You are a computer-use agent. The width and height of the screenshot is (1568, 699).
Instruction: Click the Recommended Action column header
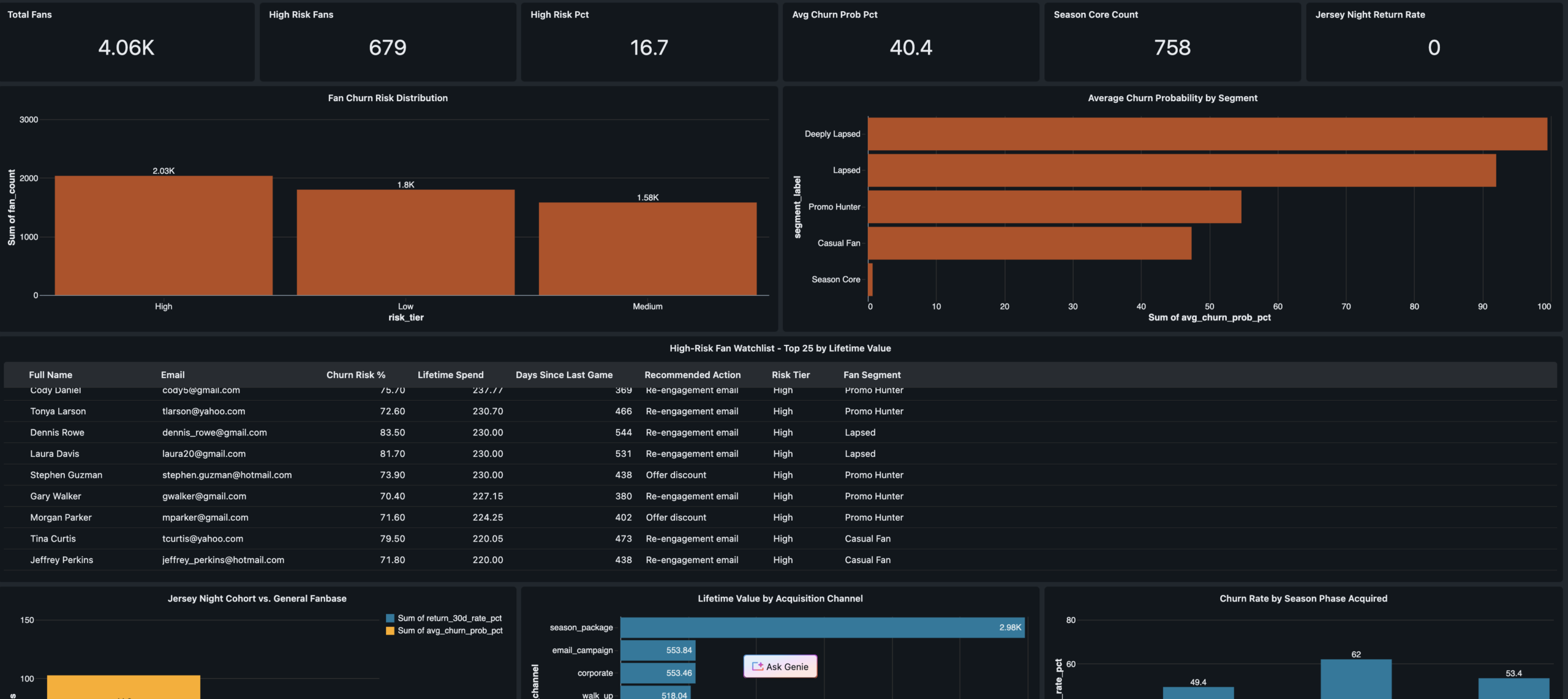click(x=693, y=375)
